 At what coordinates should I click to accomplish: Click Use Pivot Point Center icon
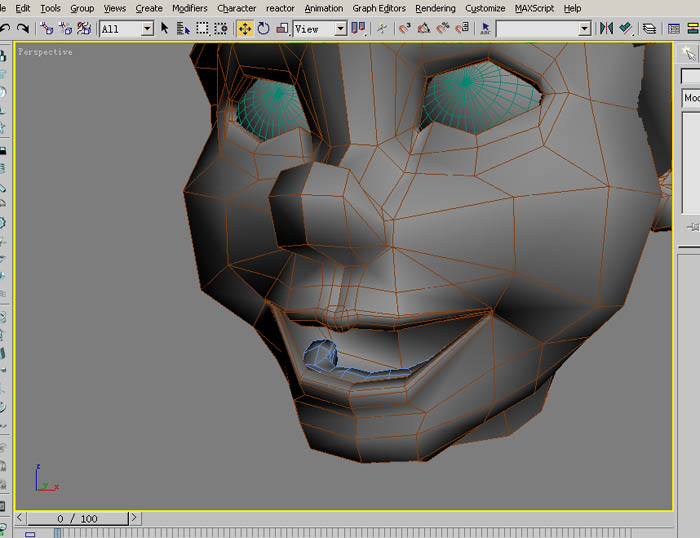[x=358, y=29]
